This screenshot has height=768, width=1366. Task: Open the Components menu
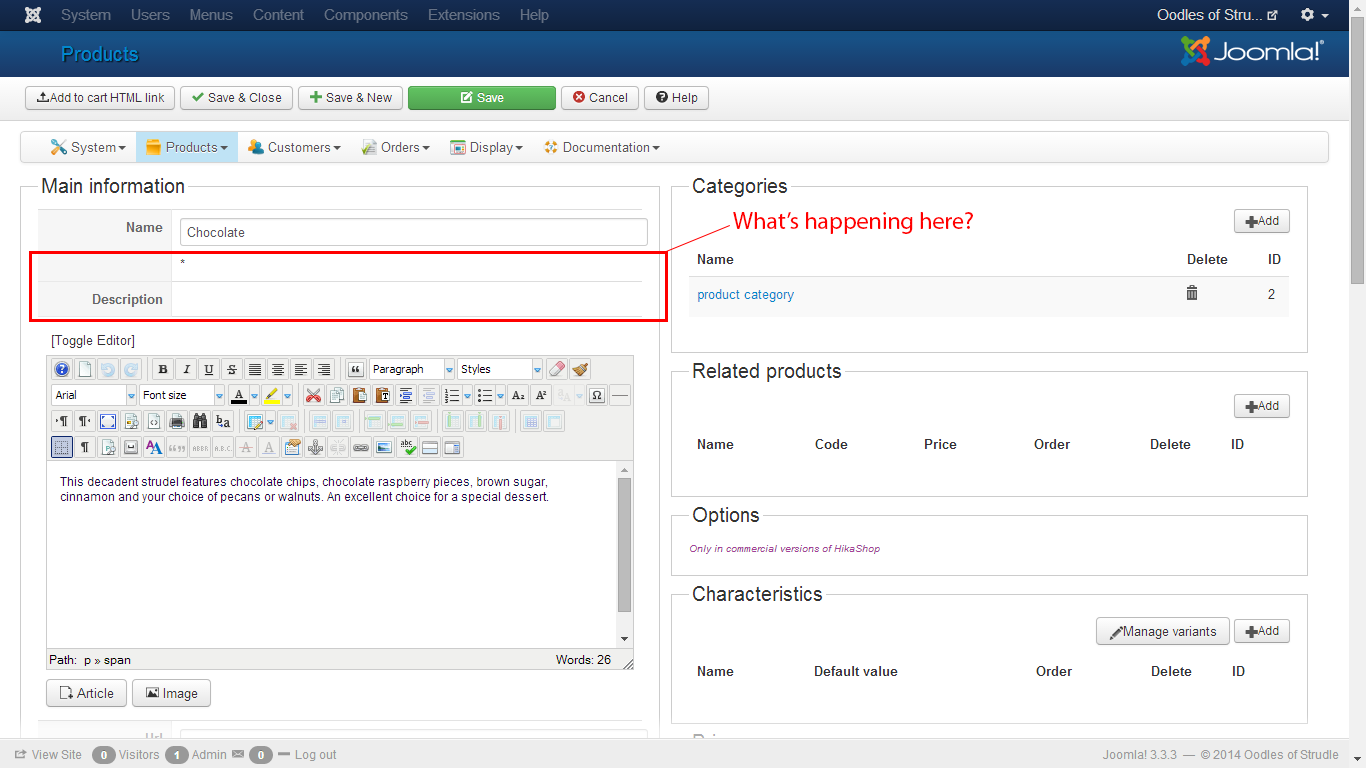point(366,15)
